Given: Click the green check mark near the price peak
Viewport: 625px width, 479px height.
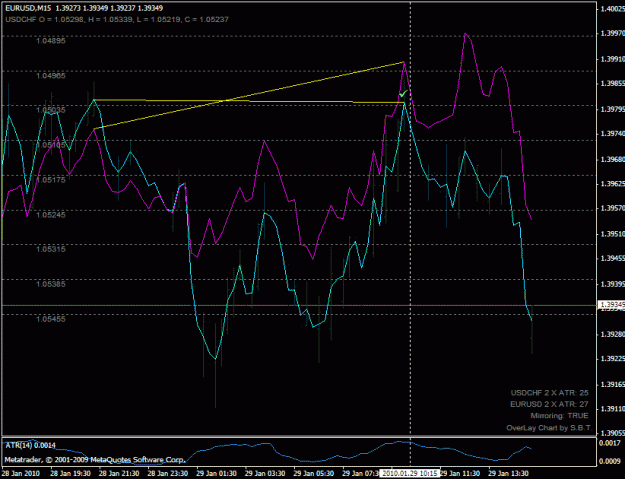Looking at the screenshot, I should tap(403, 94).
